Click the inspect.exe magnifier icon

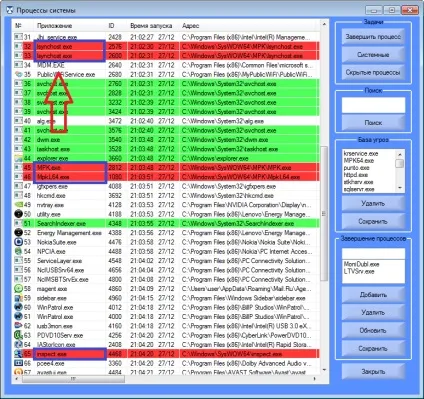point(19,354)
